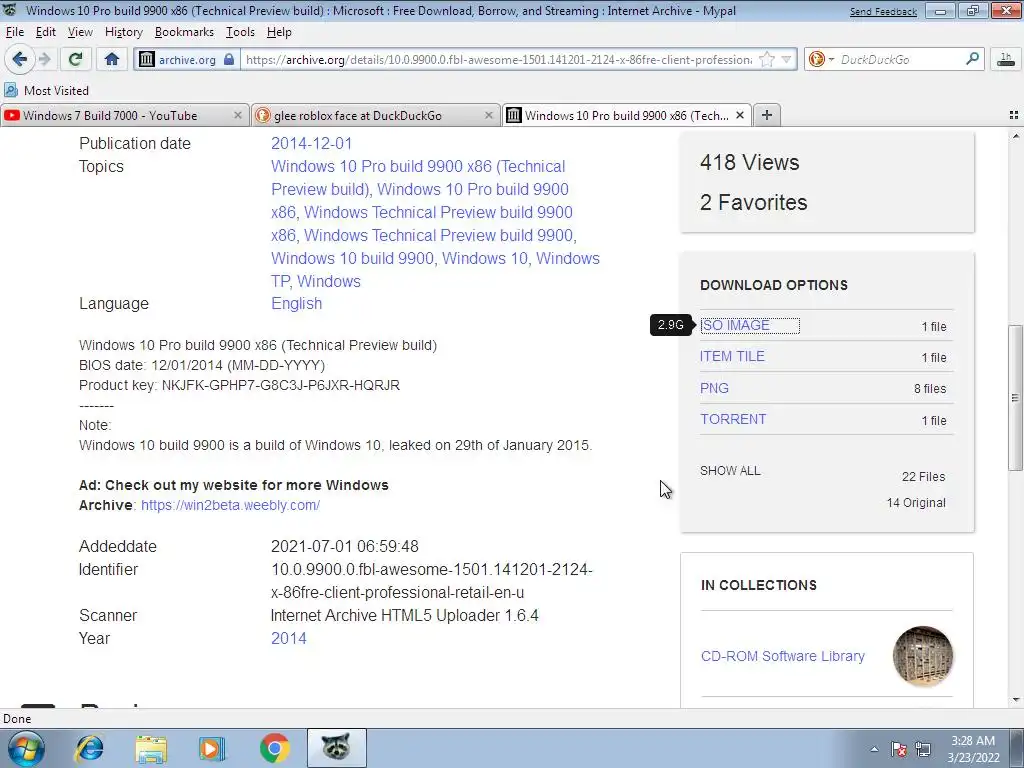Go to the Home page icon
Image resolution: width=1024 pixels, height=768 pixels.
pos(112,59)
